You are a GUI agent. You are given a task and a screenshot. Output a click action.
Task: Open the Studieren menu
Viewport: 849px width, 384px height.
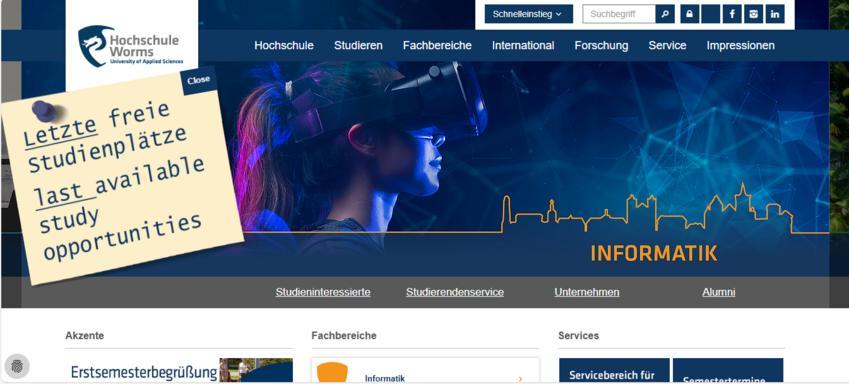(x=358, y=45)
